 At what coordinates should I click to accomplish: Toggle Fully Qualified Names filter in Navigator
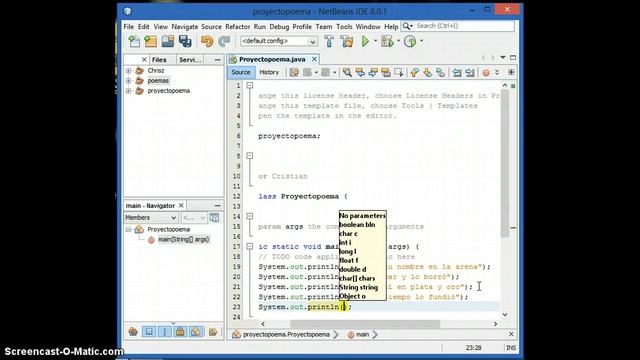[213, 331]
